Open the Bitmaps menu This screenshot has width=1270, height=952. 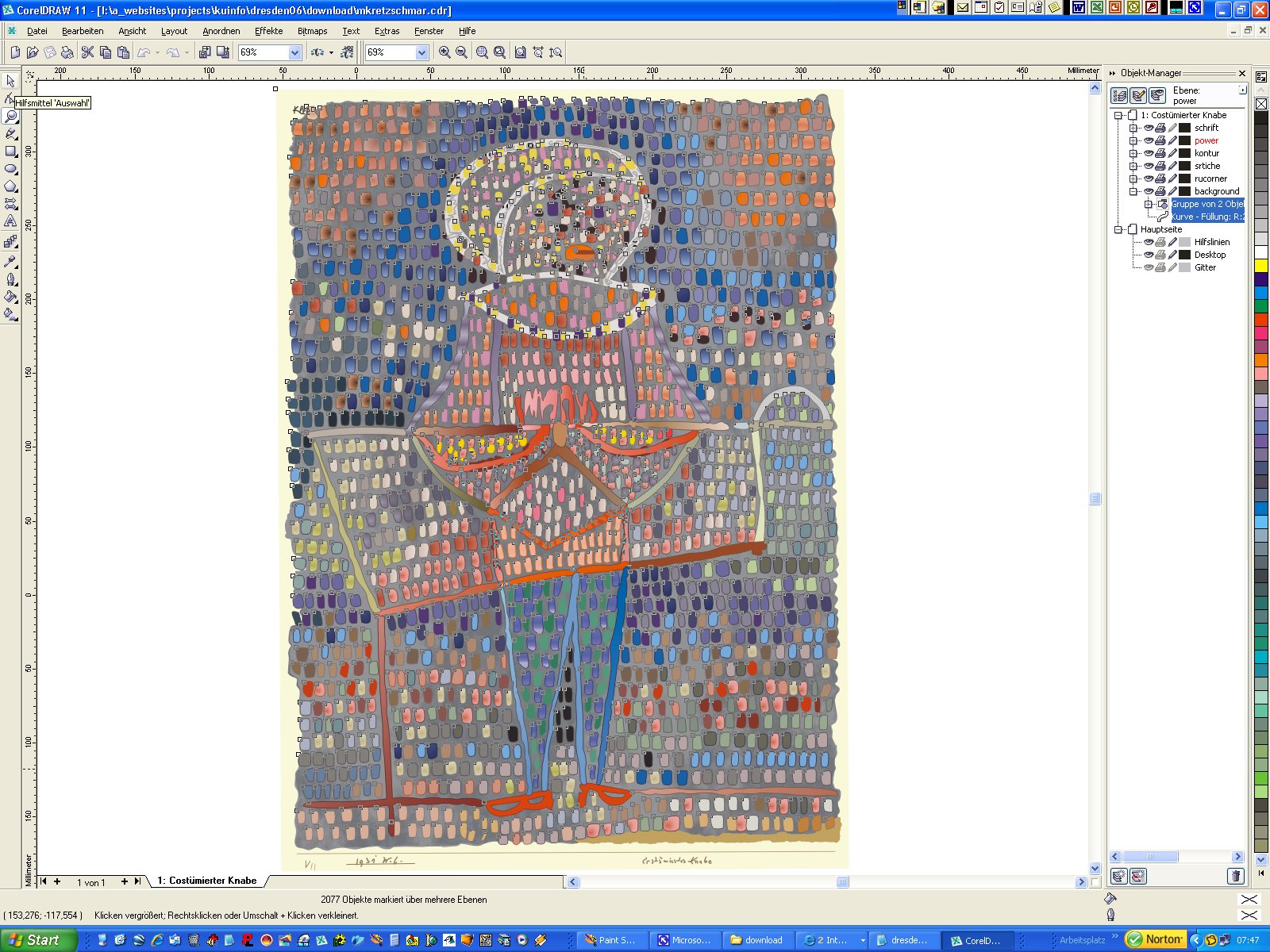pyautogui.click(x=312, y=31)
